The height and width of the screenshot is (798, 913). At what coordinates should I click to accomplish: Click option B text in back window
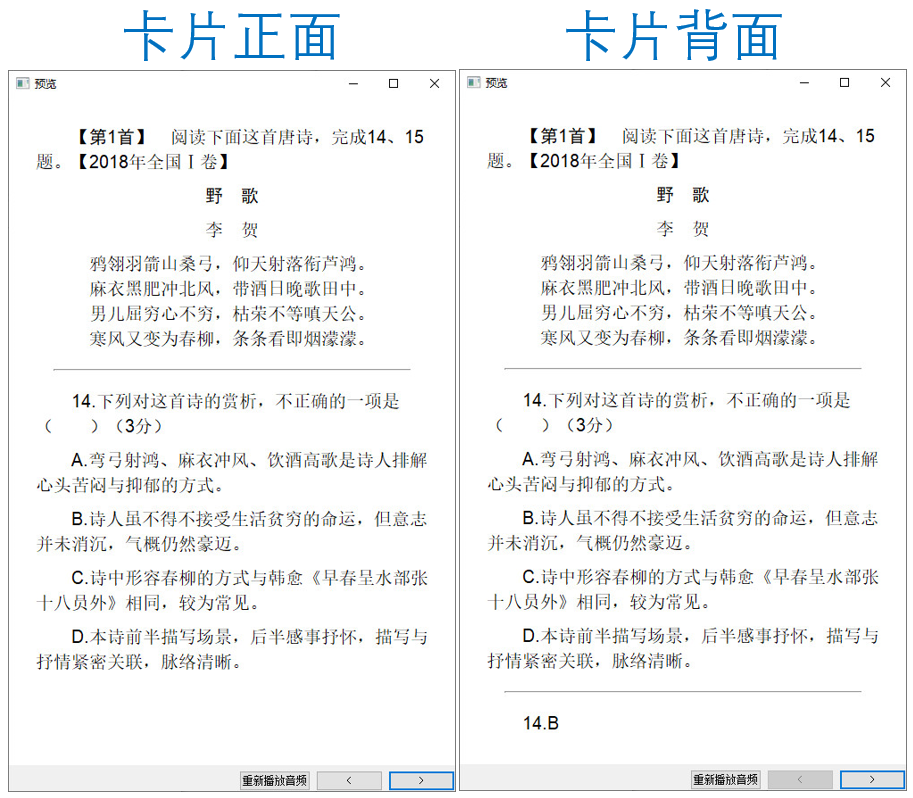click(683, 530)
